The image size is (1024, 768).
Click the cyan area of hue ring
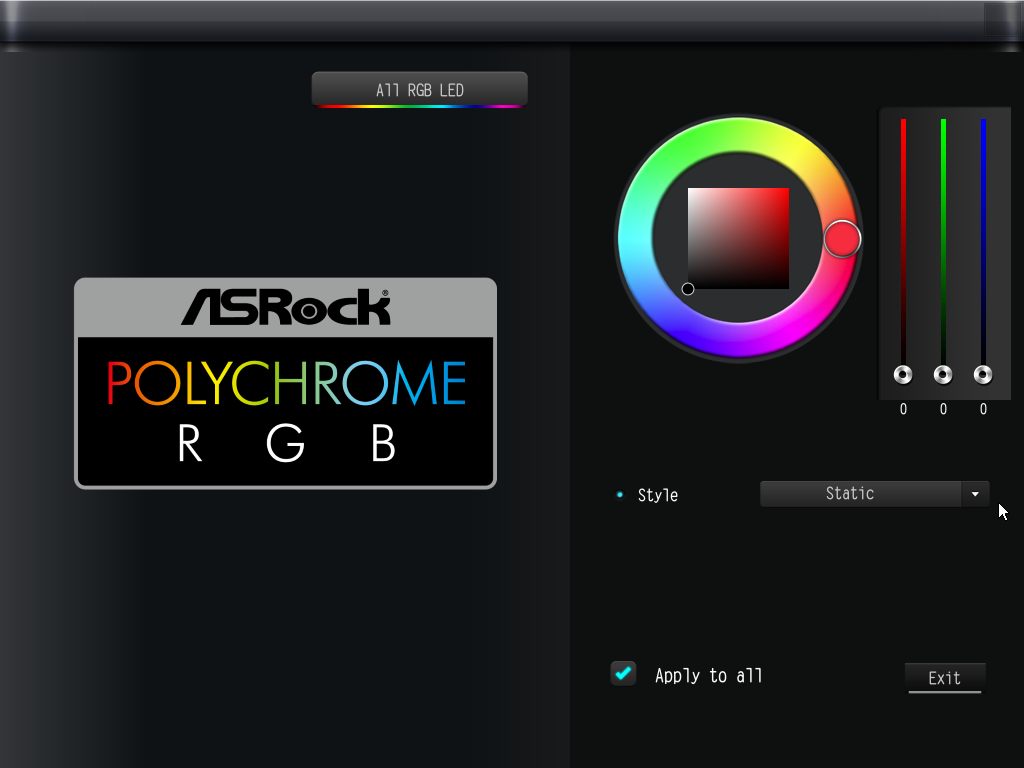click(635, 238)
